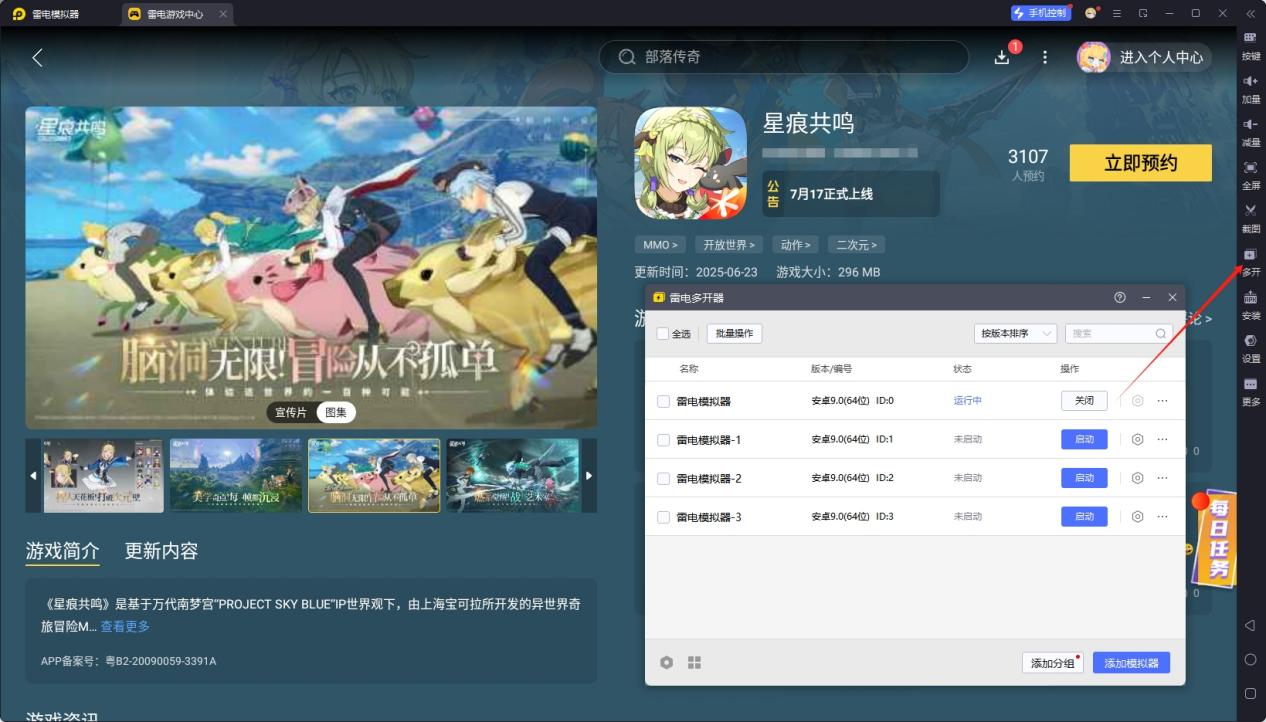
Task: Open settings gear for 雷电模拟器-3
Action: tap(1137, 517)
